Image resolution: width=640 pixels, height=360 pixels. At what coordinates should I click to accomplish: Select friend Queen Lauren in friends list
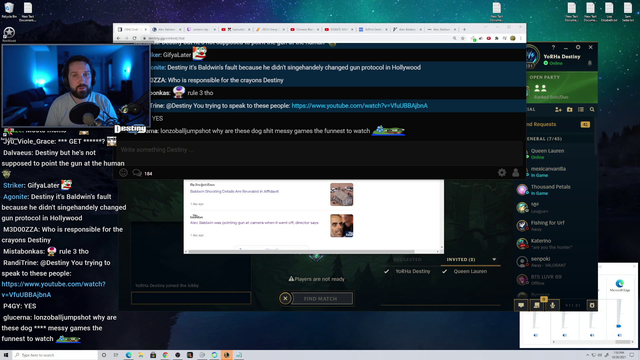pos(556,153)
